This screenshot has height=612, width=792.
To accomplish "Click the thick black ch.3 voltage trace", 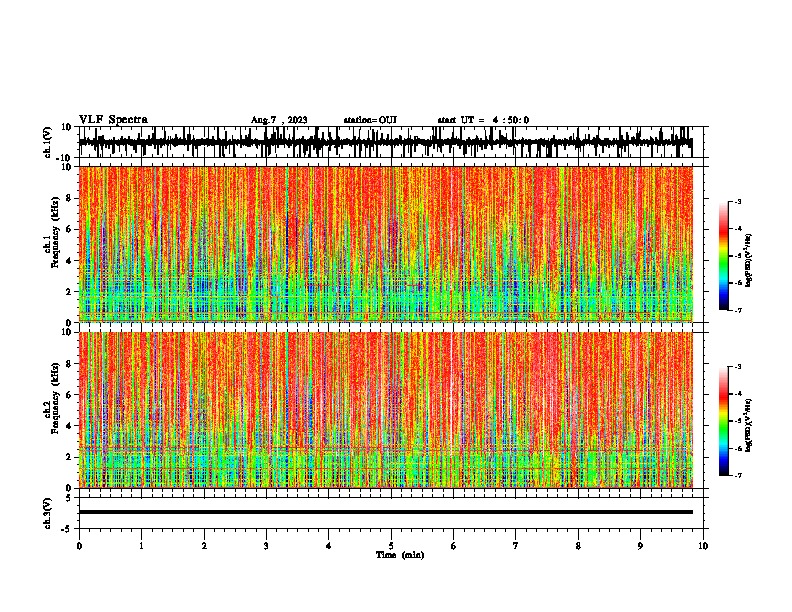I will pos(385,512).
